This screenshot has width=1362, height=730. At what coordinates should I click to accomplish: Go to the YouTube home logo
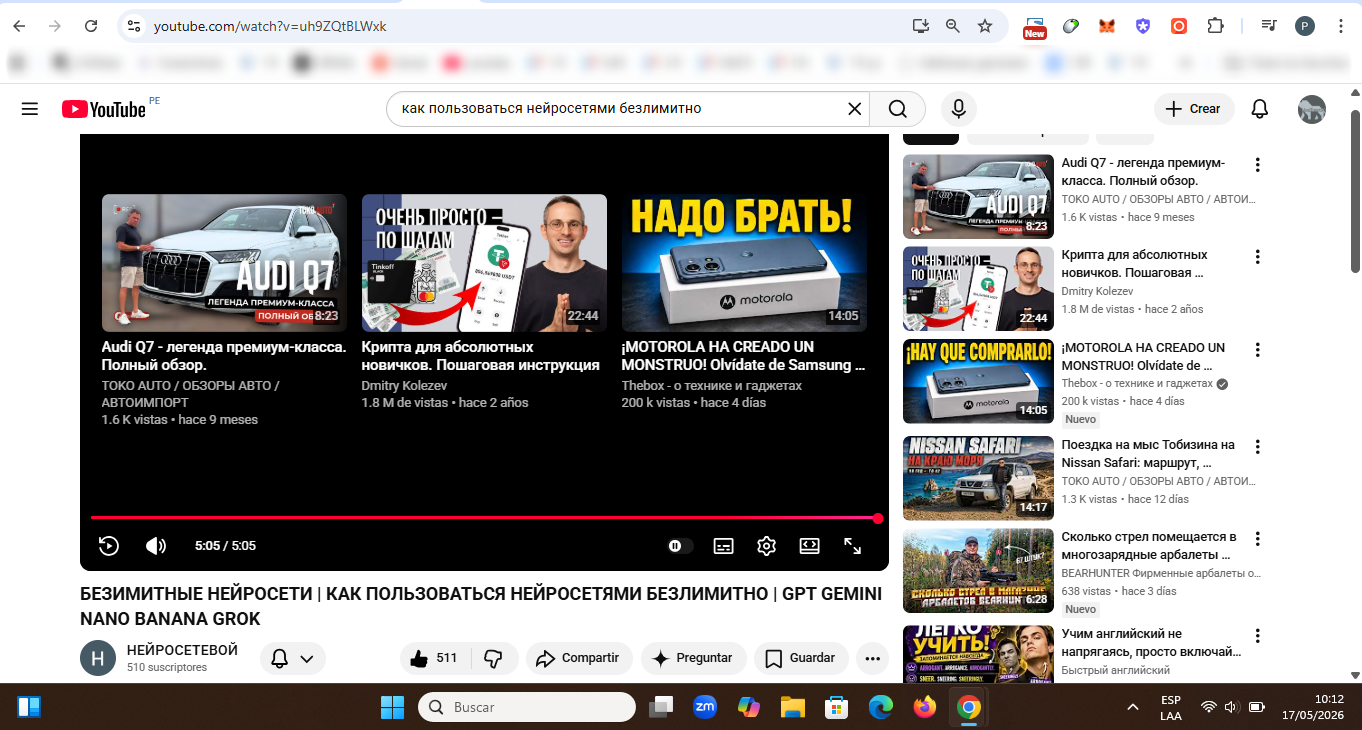click(104, 109)
